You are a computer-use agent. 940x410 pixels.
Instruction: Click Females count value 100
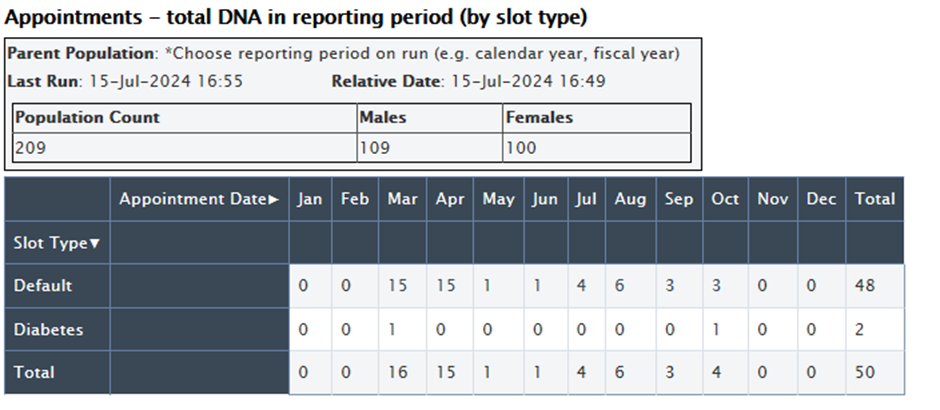tap(521, 147)
